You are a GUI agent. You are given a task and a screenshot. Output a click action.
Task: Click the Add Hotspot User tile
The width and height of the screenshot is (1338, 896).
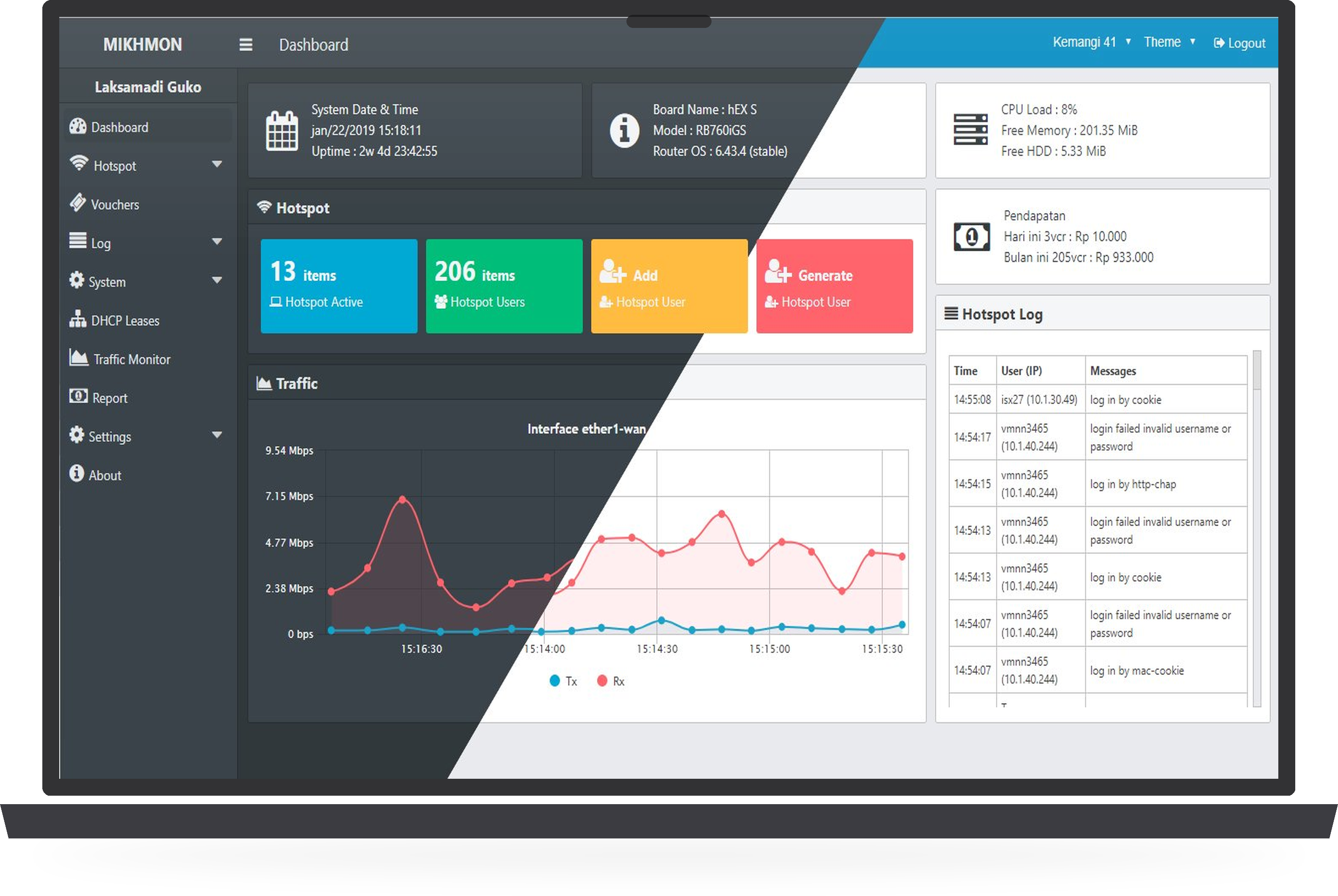tap(669, 286)
